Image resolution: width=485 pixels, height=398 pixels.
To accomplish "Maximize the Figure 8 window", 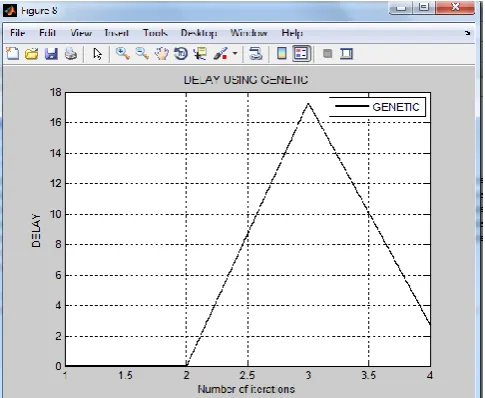I will coord(423,7).
